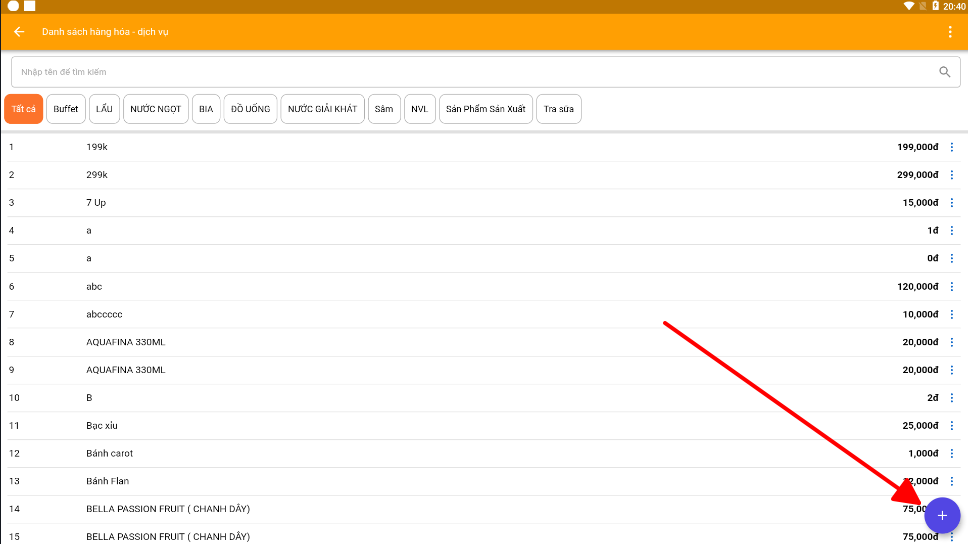Tap the WiFi icon in the status bar
This screenshot has height=544, width=968.
909,6
